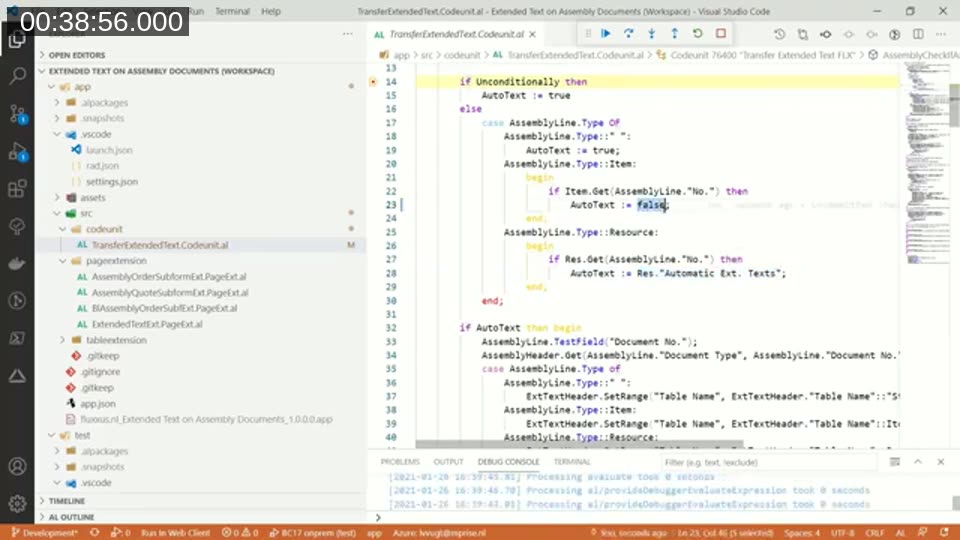Restart the debug session
Screen dimensions: 960x540
[x=697, y=34]
